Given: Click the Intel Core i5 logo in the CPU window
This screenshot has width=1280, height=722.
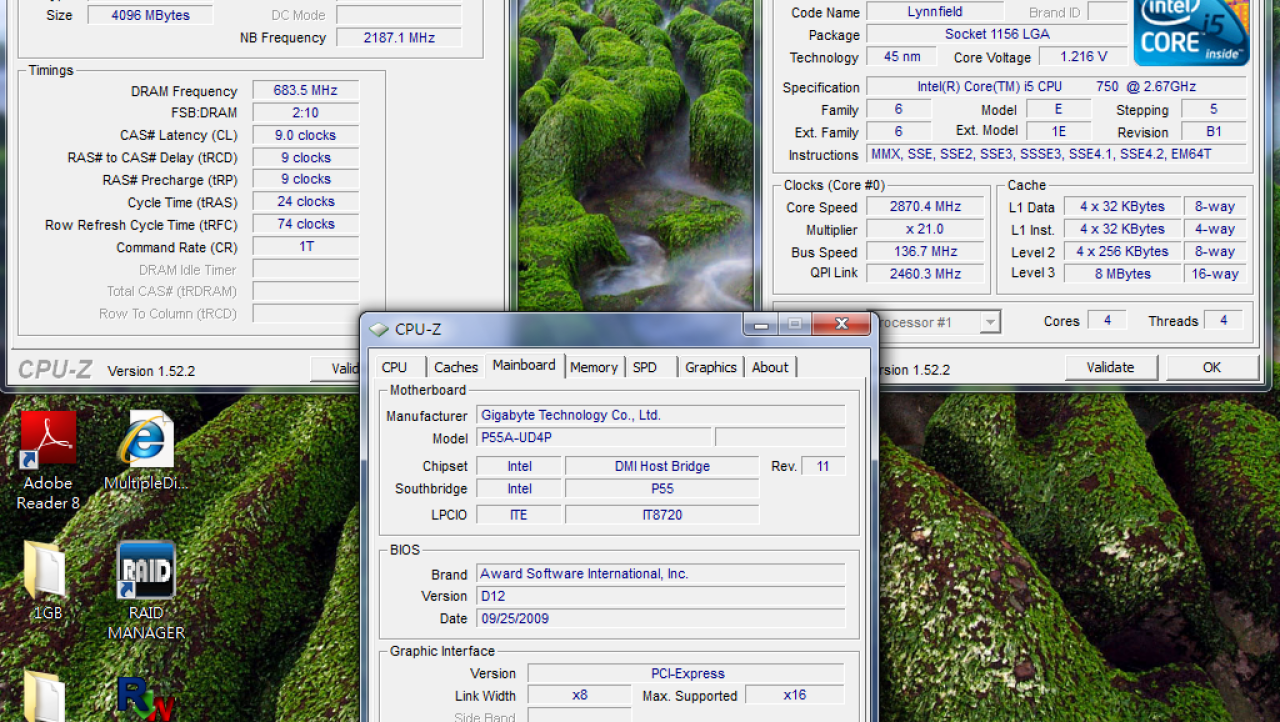Looking at the screenshot, I should (1191, 32).
